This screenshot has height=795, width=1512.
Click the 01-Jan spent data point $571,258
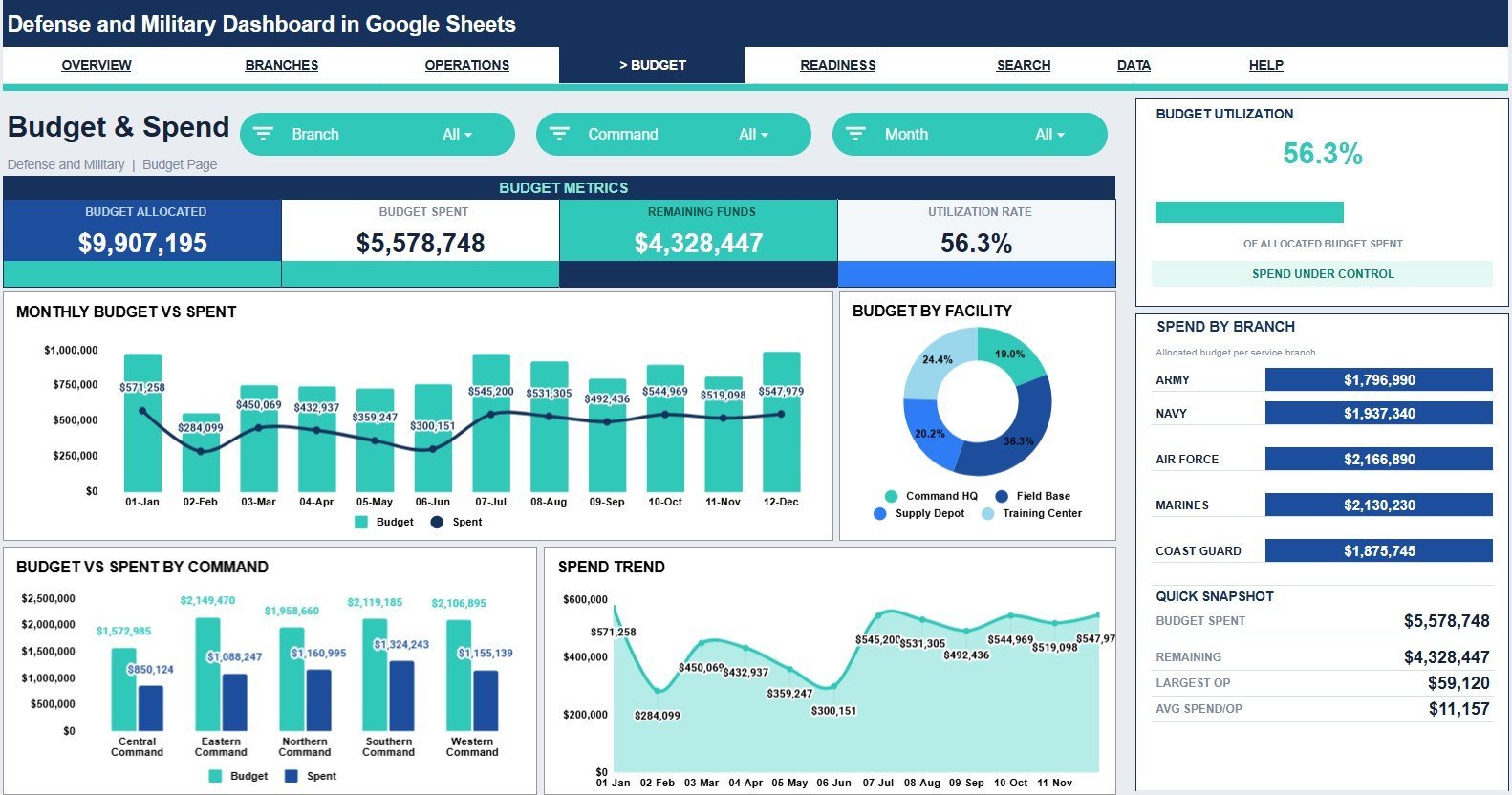142,411
